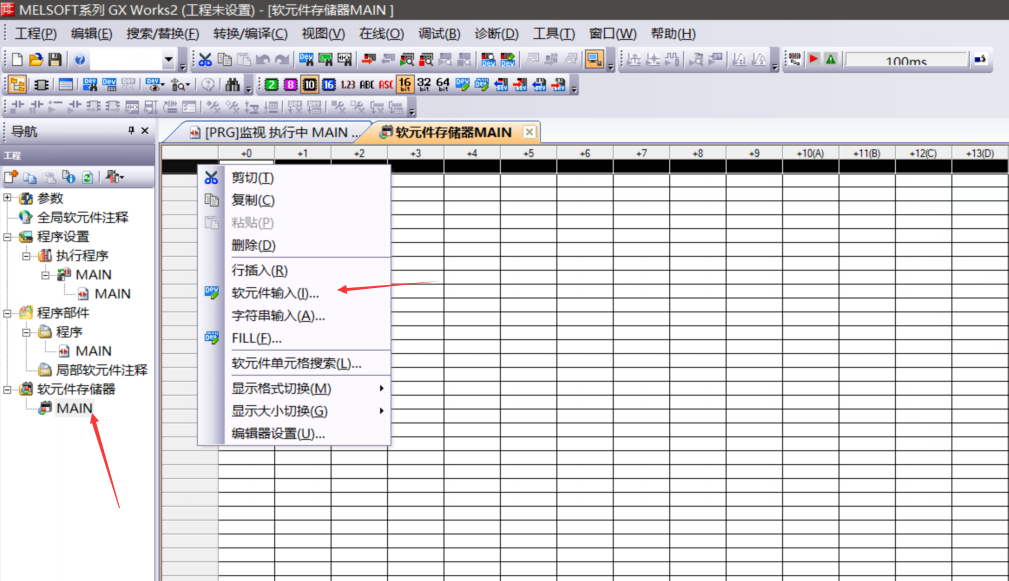Choose 字符串输入(A)... from context menu

[x=295, y=315]
